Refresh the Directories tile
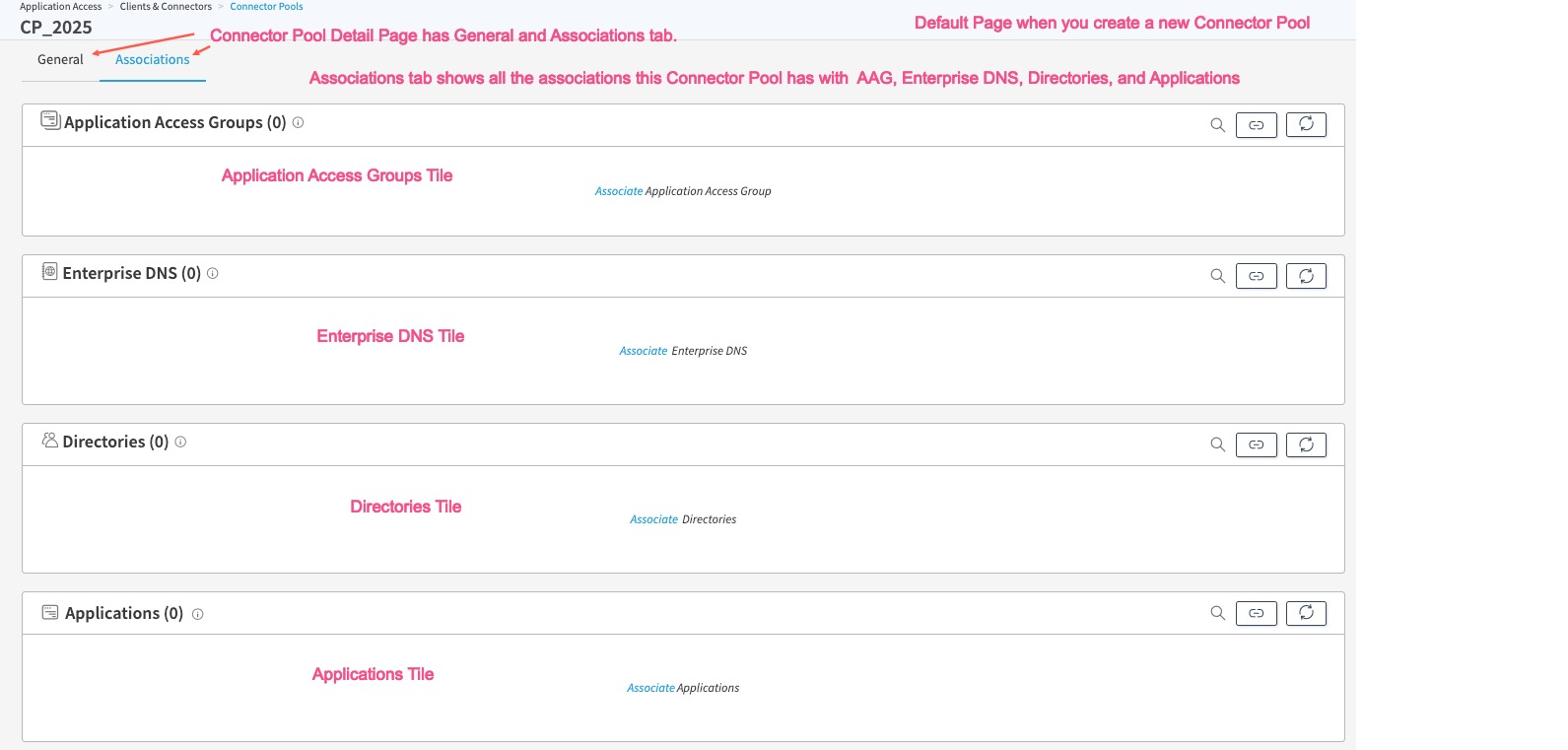This screenshot has height=750, width=1568. [x=1306, y=444]
